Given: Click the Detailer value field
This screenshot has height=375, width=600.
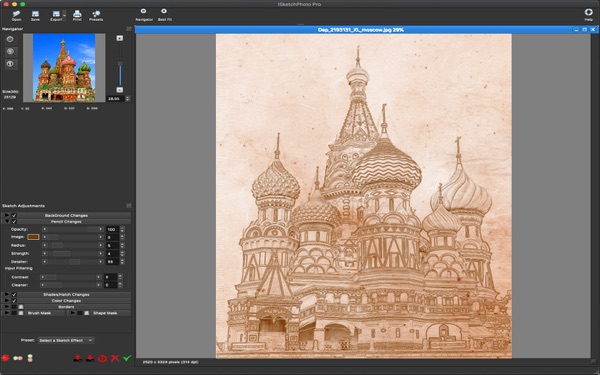Looking at the screenshot, I should coord(112,262).
